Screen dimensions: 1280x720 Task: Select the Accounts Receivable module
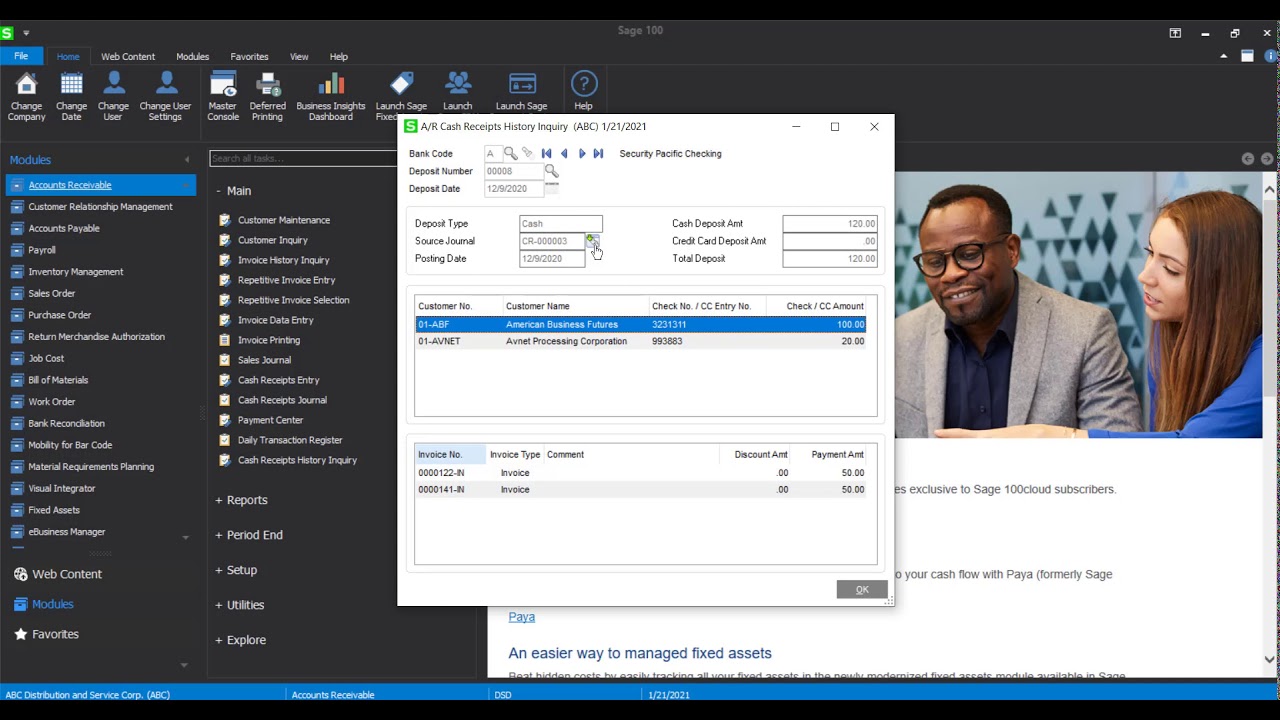point(101,185)
